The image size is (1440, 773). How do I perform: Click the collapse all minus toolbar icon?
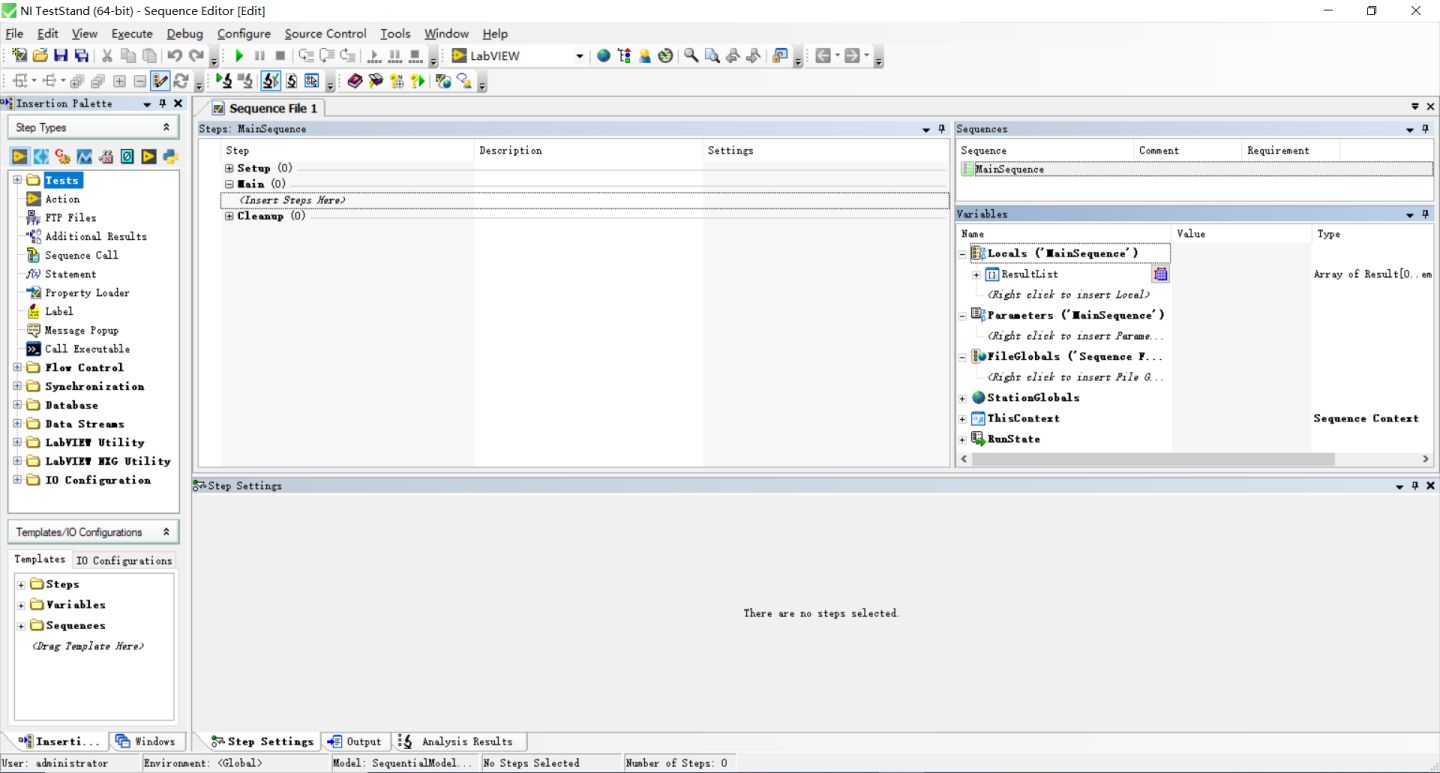140,81
